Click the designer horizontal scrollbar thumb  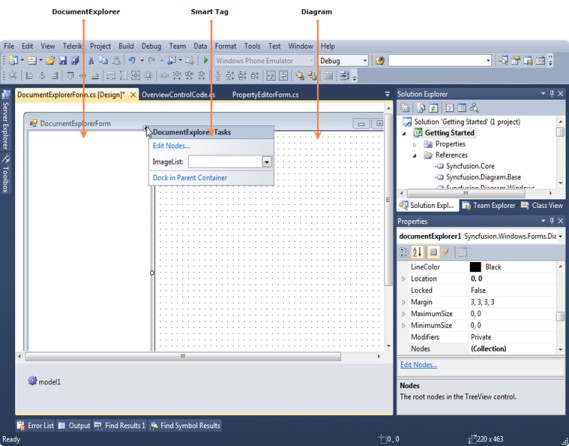pyautogui.click(x=183, y=356)
